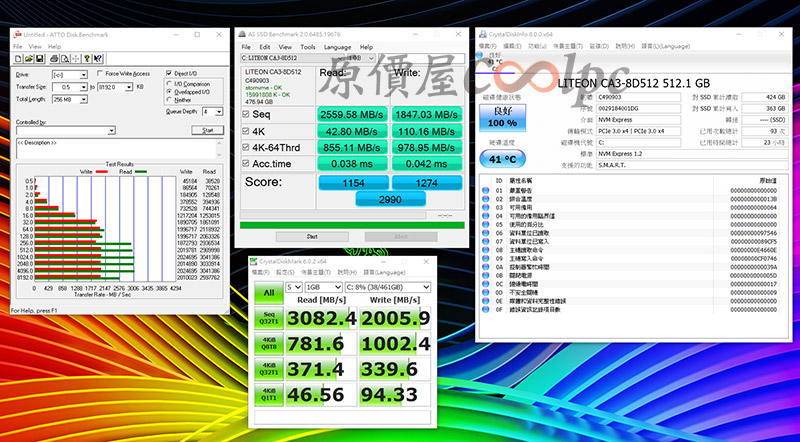Click the 4KiB Q8T8 test button
This screenshot has width=800, height=442.
(x=269, y=343)
